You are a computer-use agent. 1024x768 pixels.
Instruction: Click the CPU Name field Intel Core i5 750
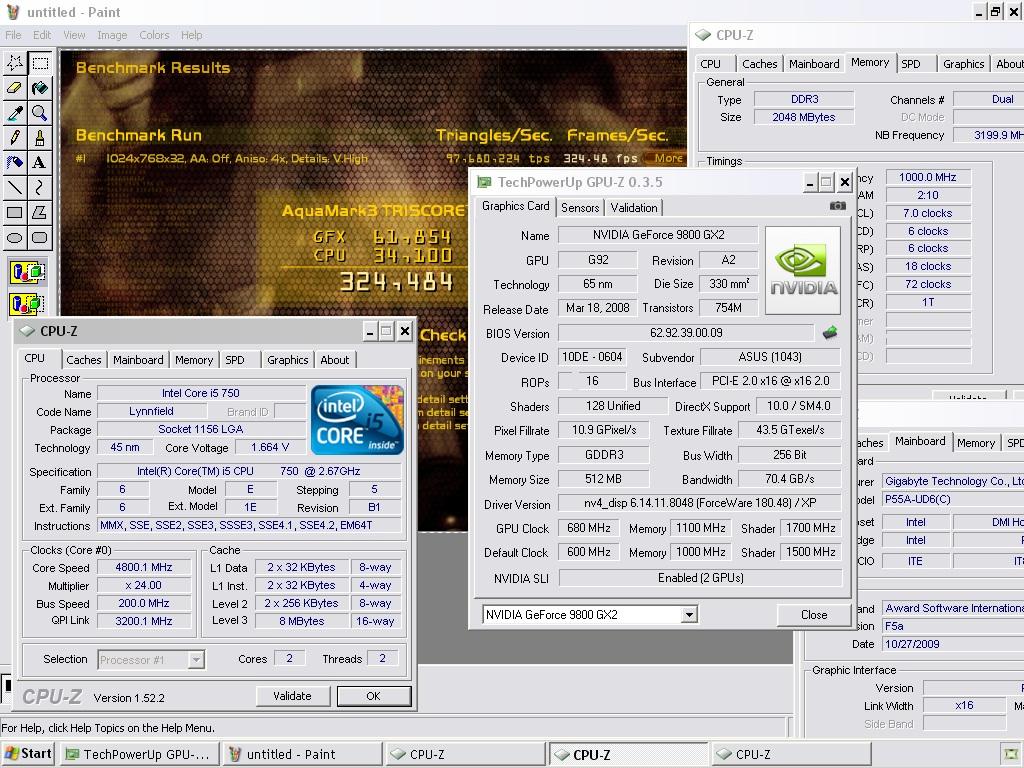(201, 393)
